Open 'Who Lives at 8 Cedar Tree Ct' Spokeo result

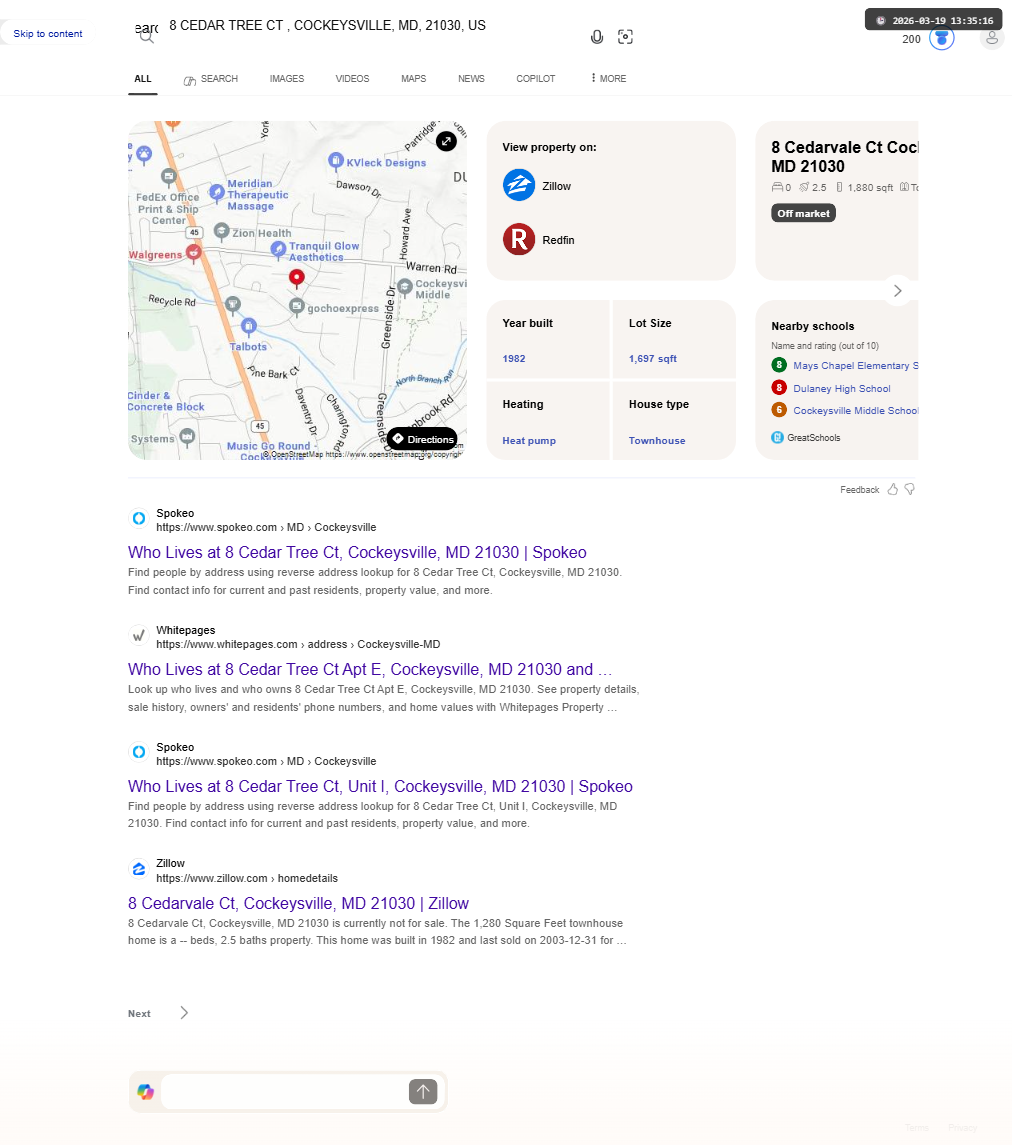click(x=357, y=553)
